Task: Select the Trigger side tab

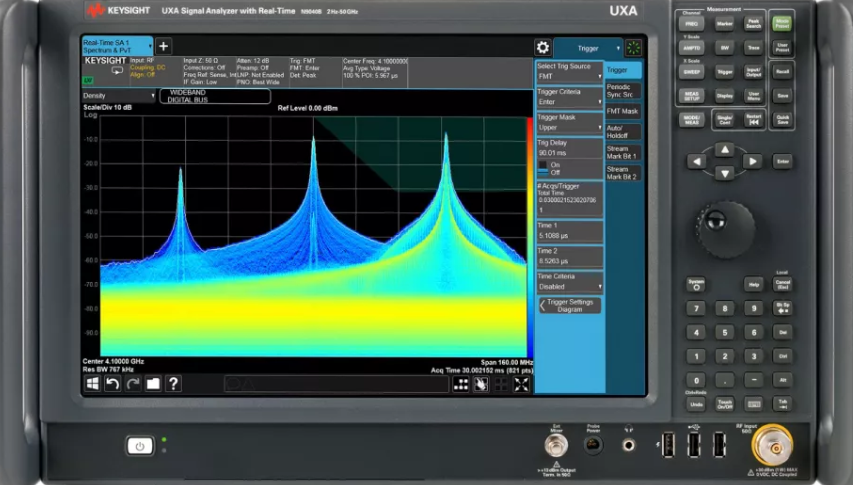Action: tap(623, 70)
